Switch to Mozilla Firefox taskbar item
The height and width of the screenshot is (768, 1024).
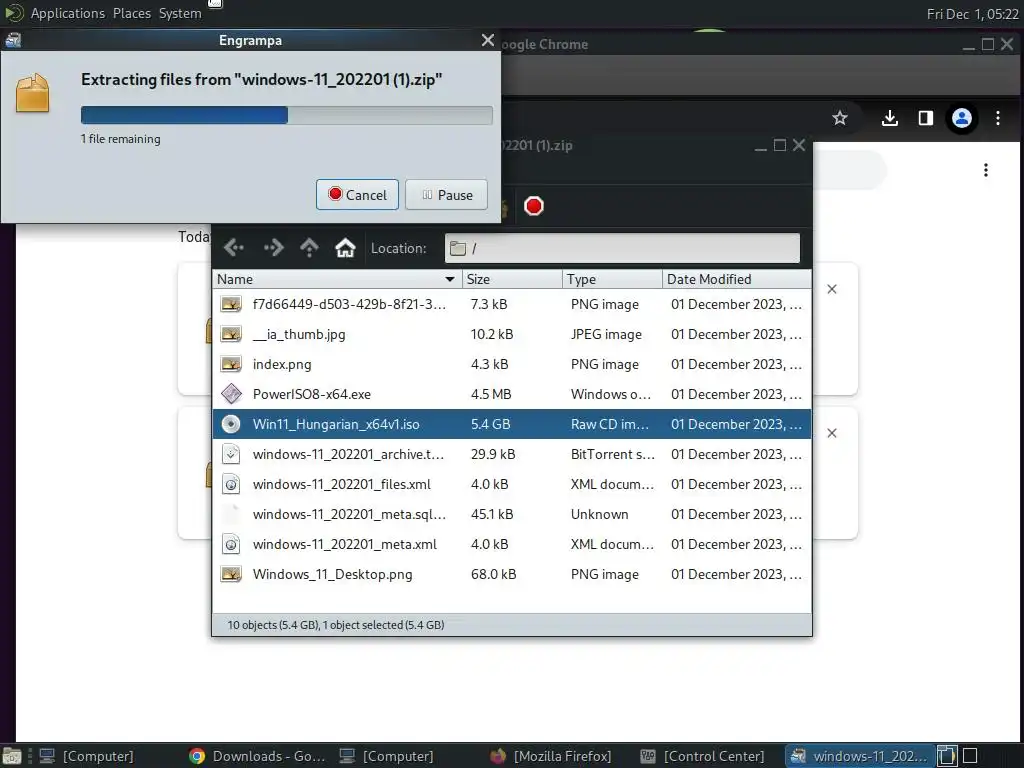[551, 756]
